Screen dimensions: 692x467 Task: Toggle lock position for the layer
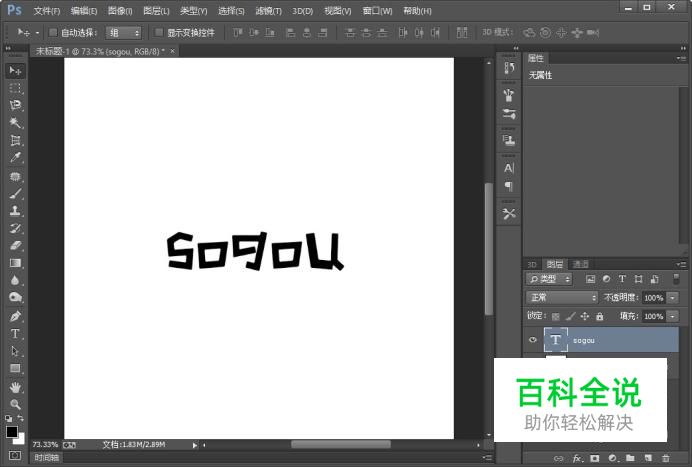[x=585, y=316]
